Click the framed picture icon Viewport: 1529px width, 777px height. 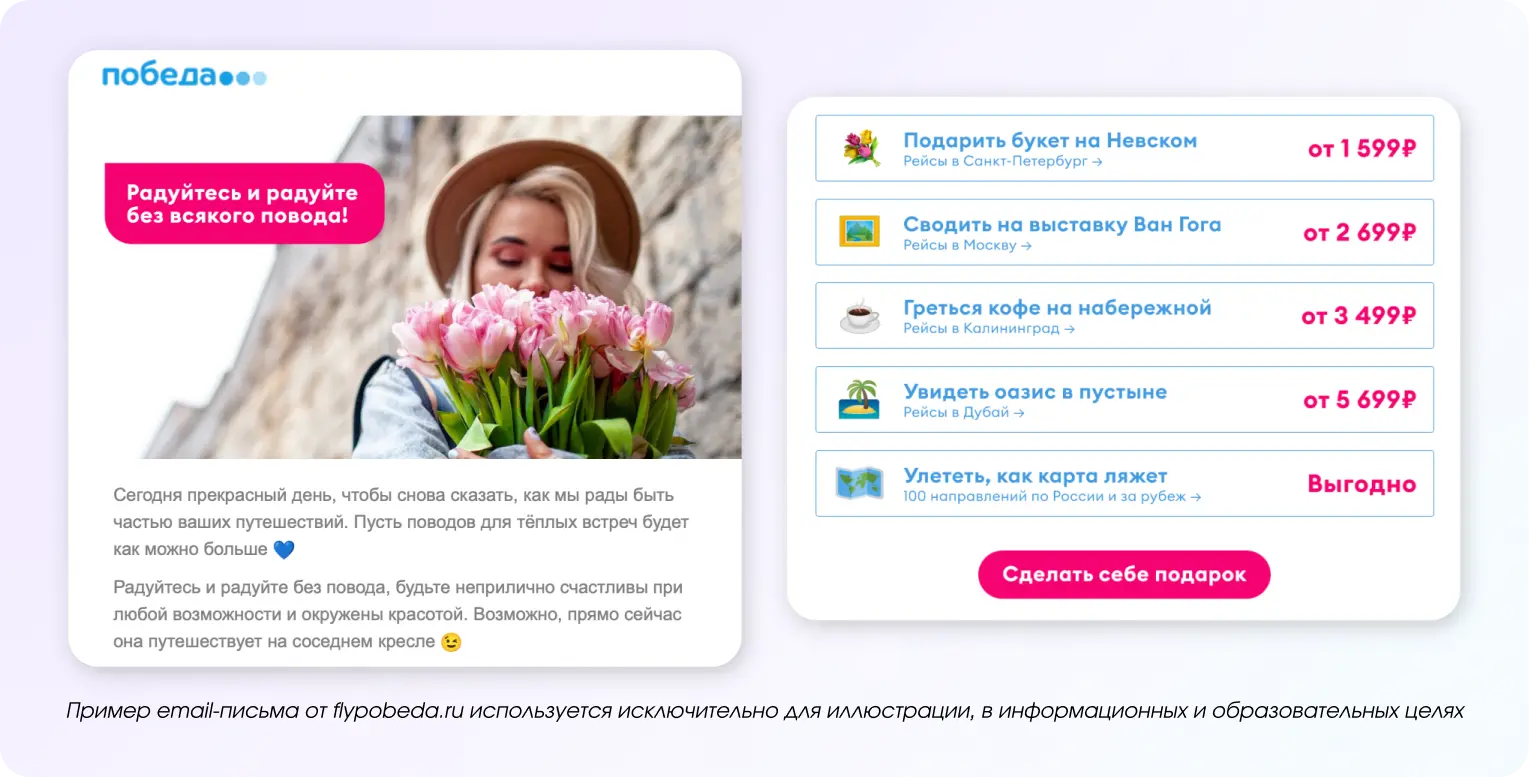(859, 232)
